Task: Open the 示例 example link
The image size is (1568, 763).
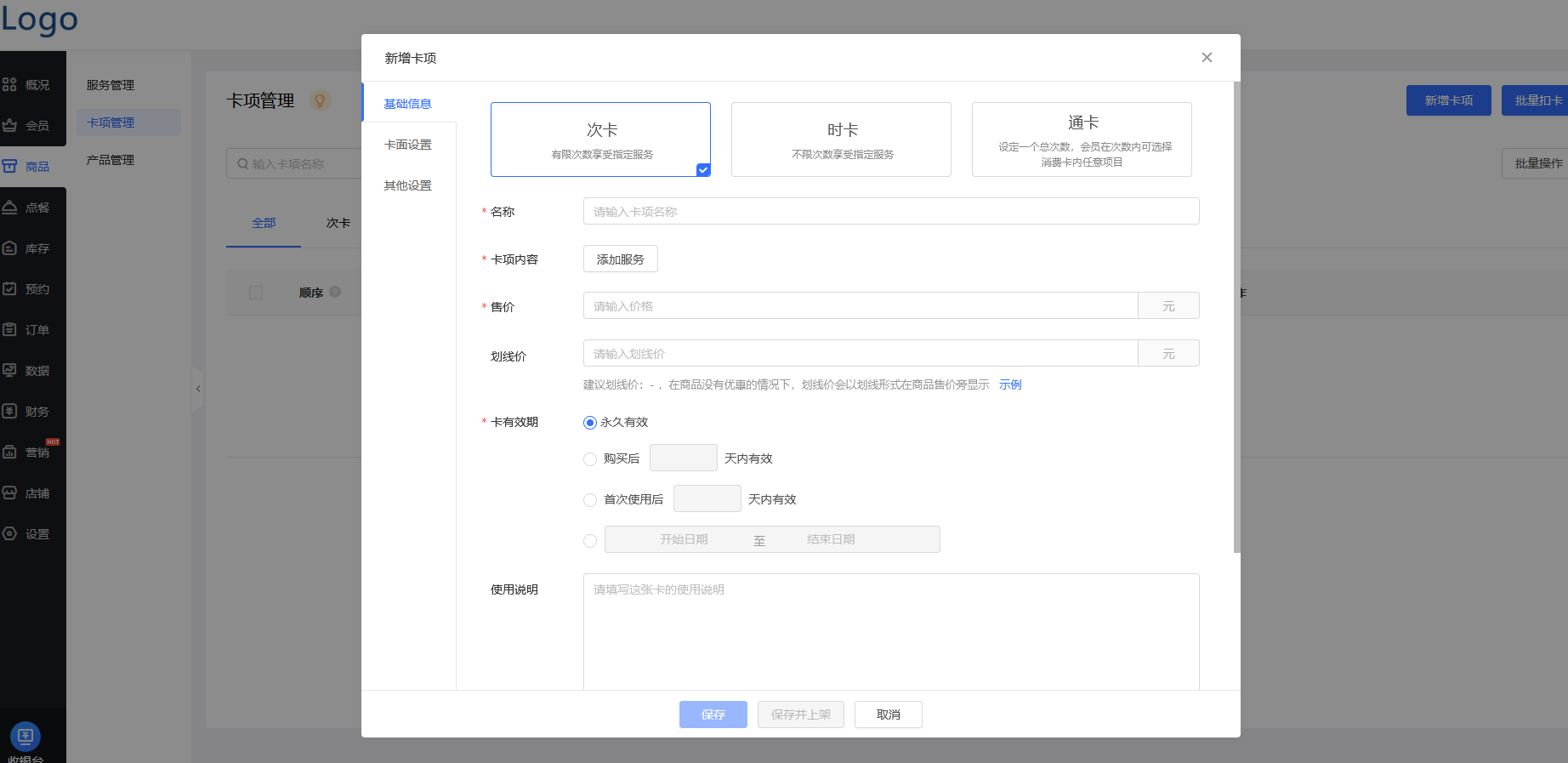Action: (x=1010, y=384)
